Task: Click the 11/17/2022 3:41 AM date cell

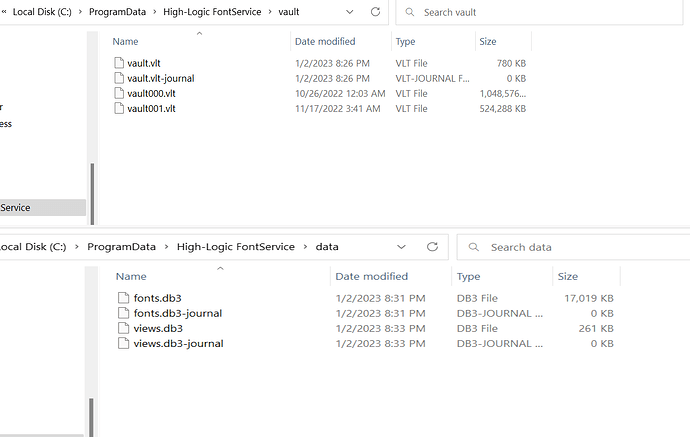Action: point(338,108)
